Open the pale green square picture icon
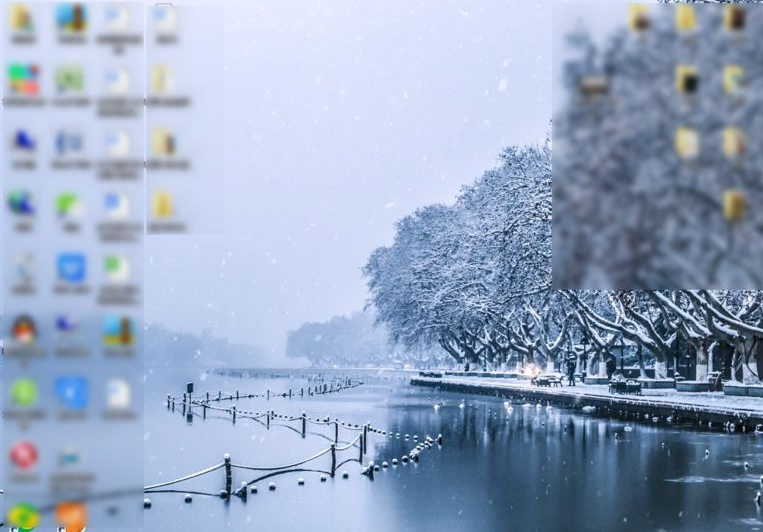Image resolution: width=763 pixels, height=532 pixels. tap(70, 79)
